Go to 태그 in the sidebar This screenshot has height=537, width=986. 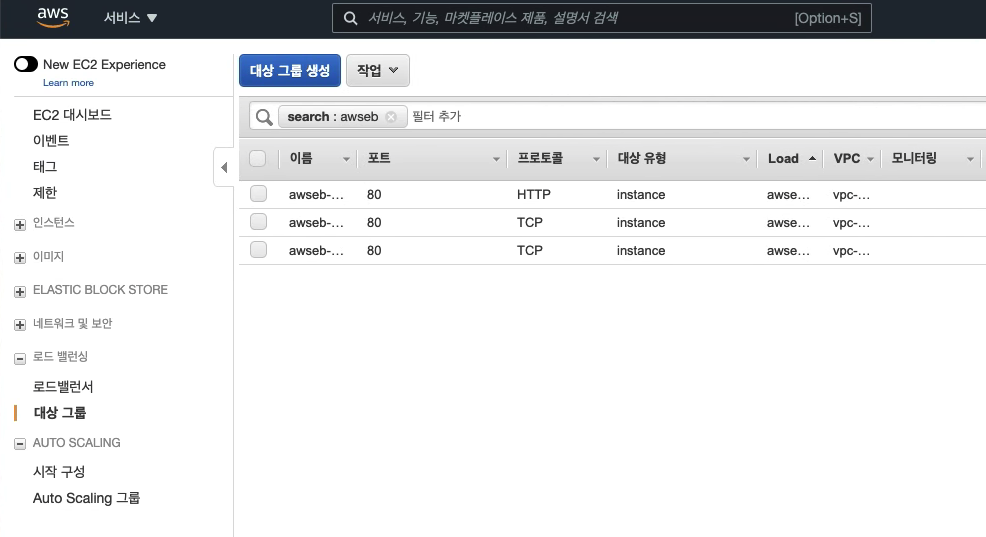45,167
